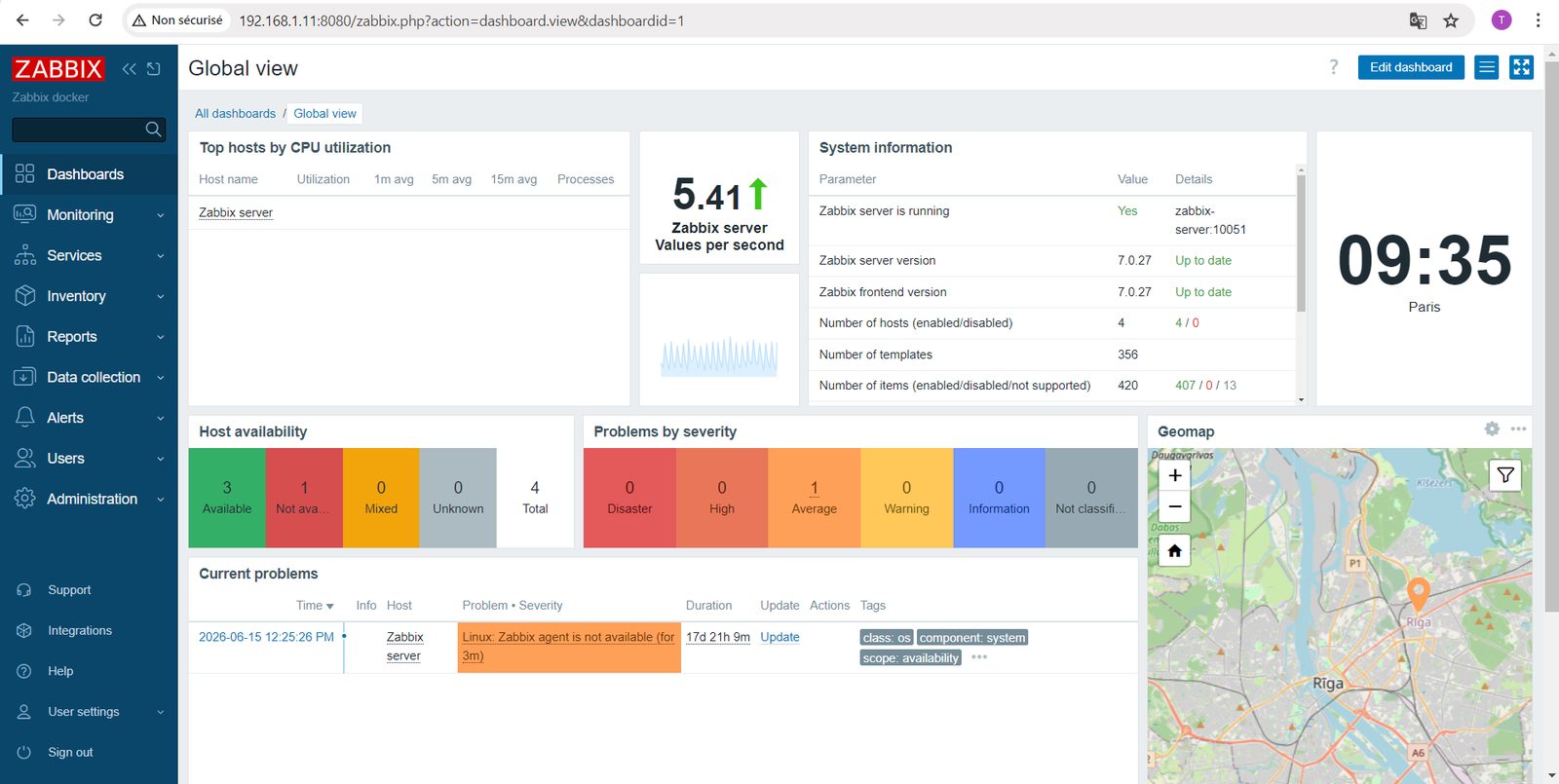This screenshot has width=1559, height=784.
Task: Open the All dashboards breadcrumb link
Action: [x=235, y=114]
